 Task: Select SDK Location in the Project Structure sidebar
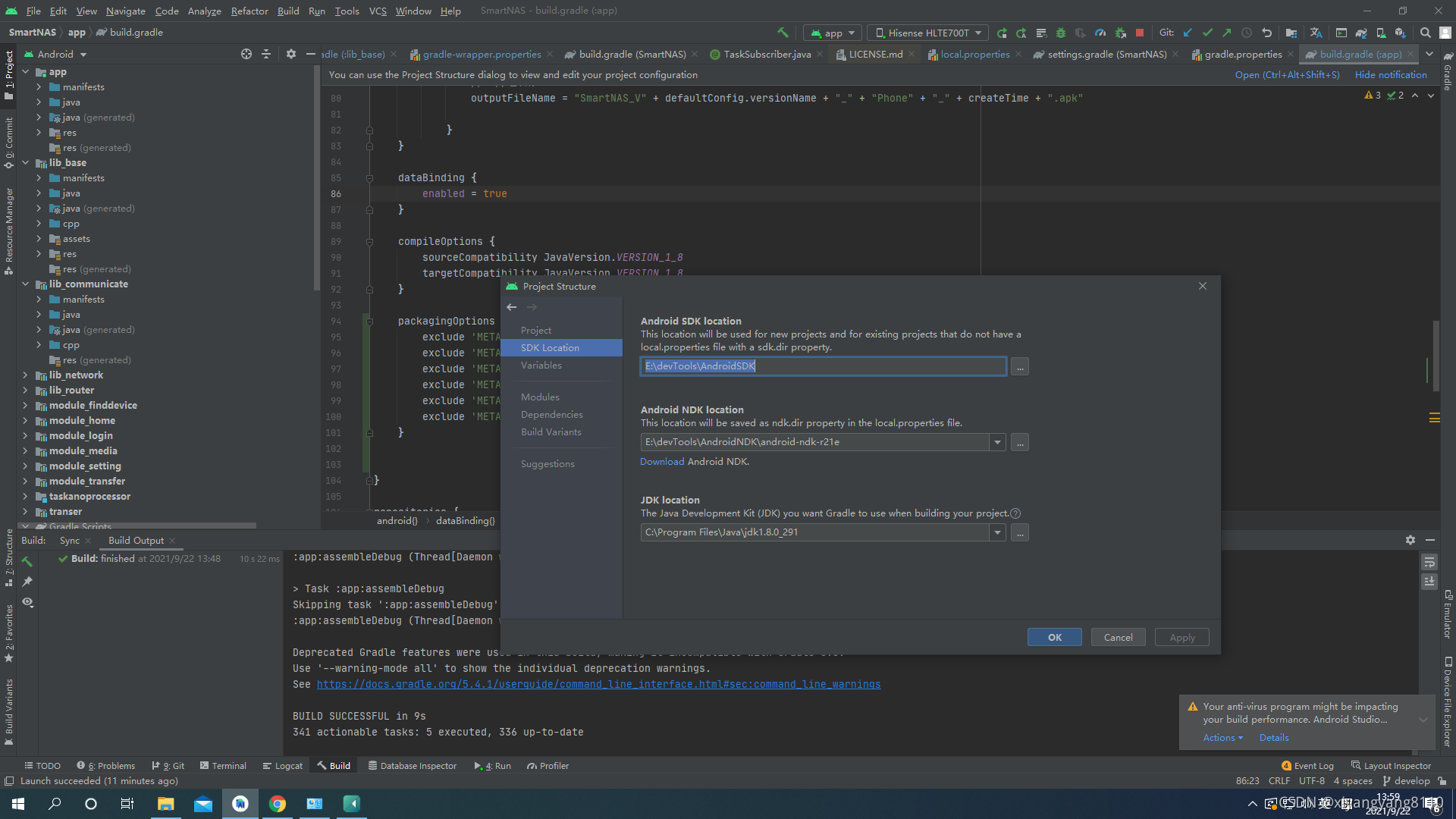[550, 347]
